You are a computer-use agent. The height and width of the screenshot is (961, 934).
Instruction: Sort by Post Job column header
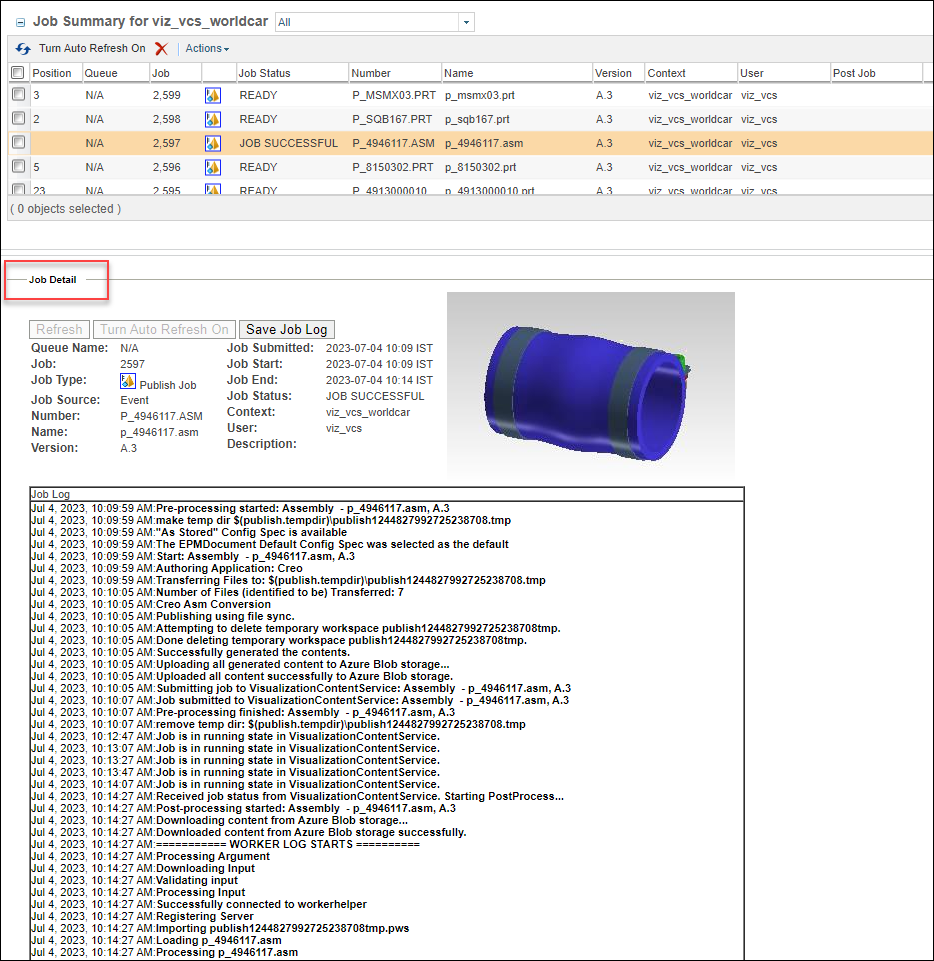click(854, 73)
